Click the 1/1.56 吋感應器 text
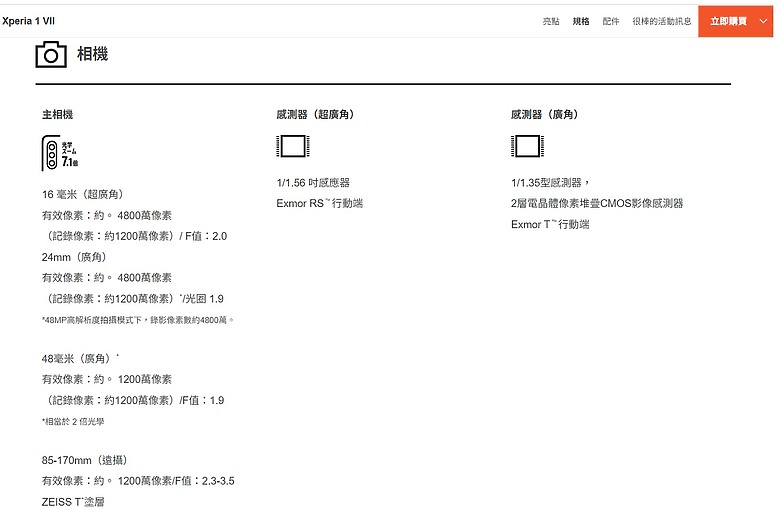The height and width of the screenshot is (509, 780). pyautogui.click(x=313, y=183)
